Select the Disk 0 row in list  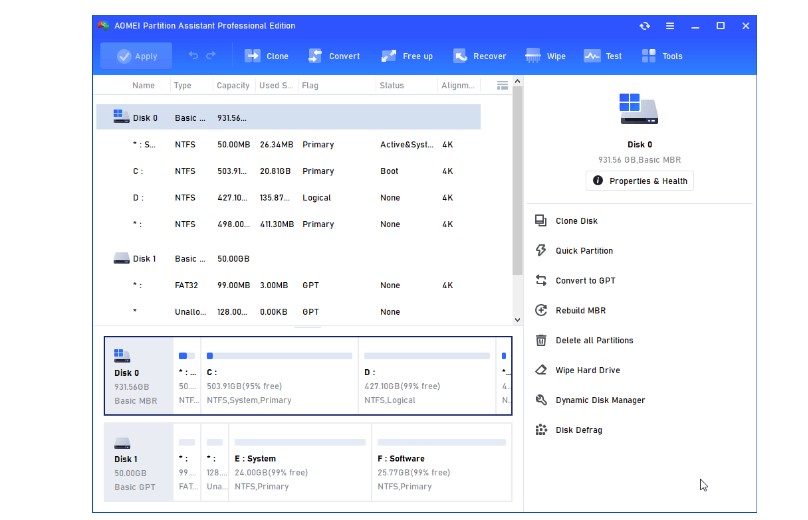[x=289, y=118]
